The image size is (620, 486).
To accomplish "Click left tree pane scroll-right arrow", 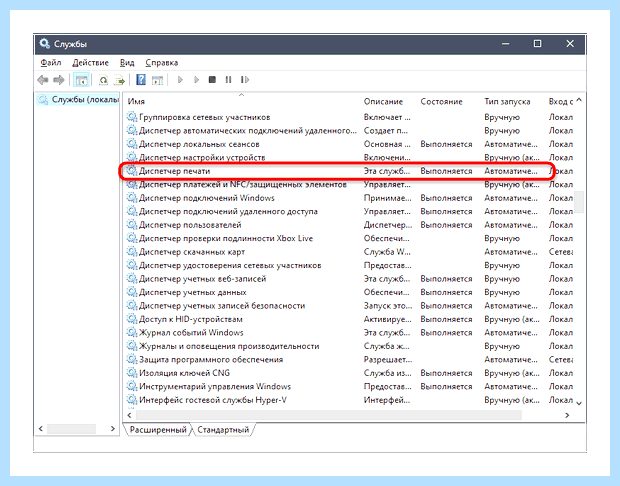I will (113, 429).
